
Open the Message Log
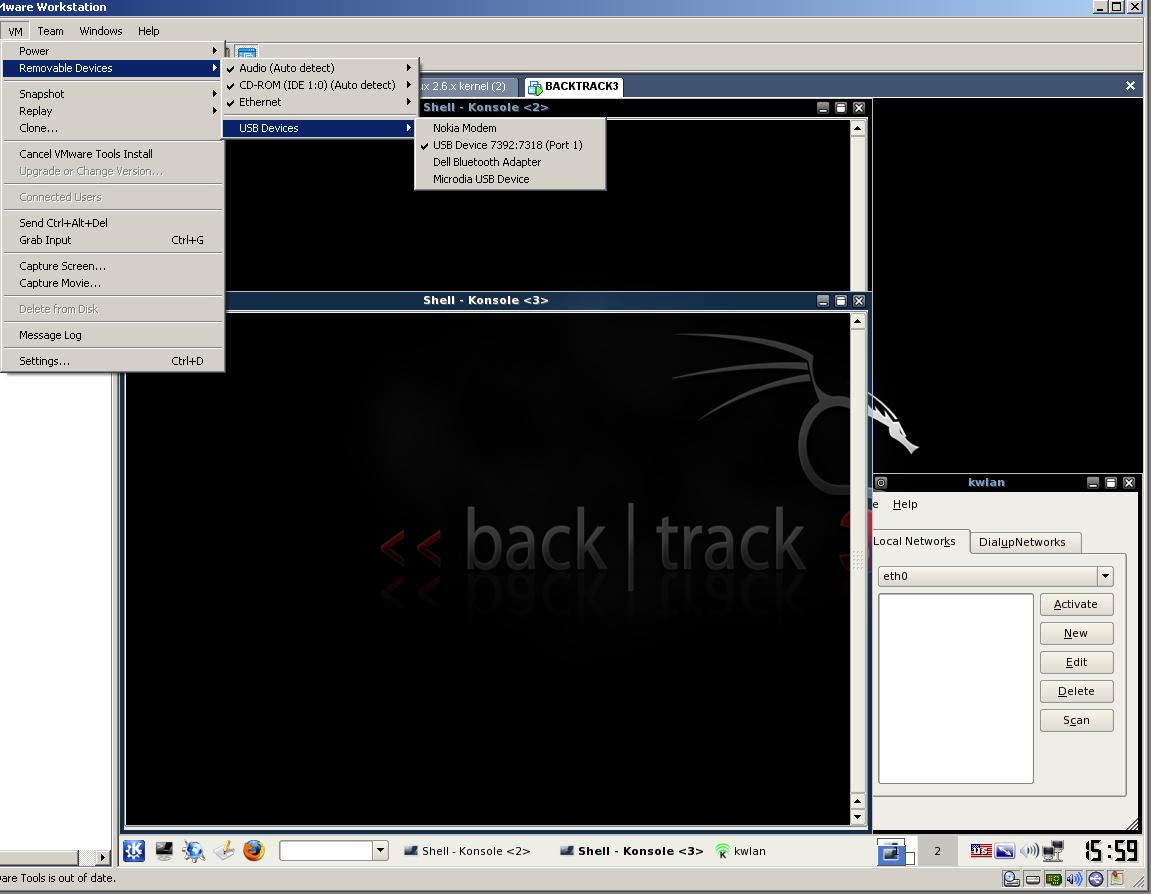coord(112,335)
